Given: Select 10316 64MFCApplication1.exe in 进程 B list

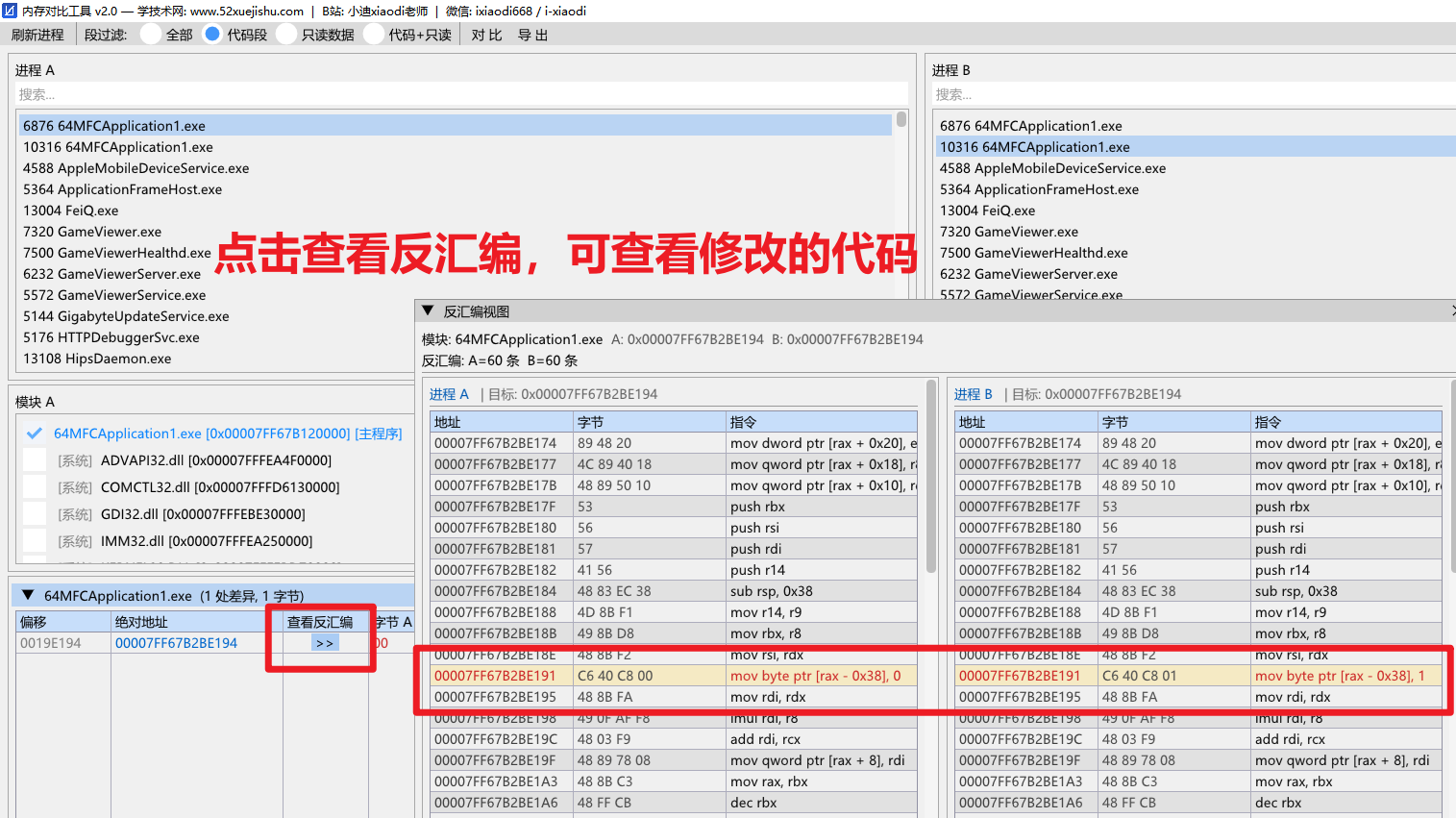Looking at the screenshot, I should pyautogui.click(x=1196, y=147).
